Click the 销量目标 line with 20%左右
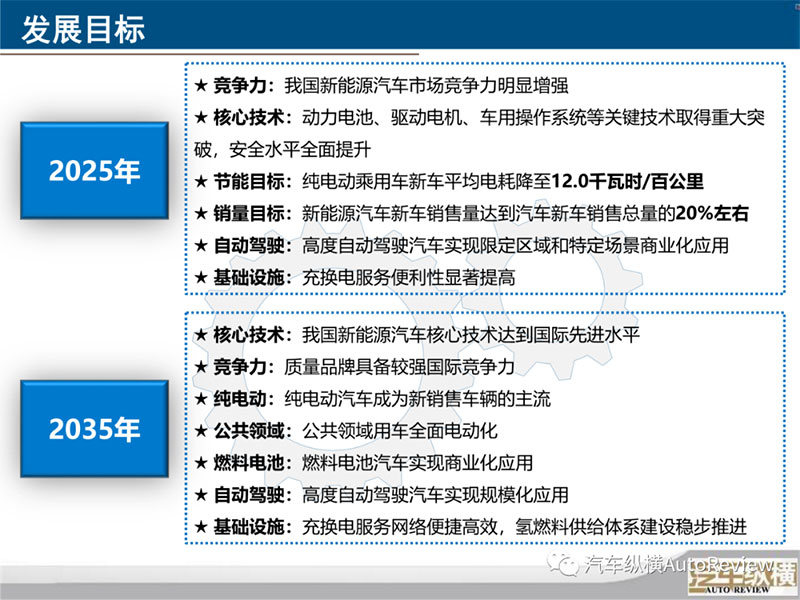This screenshot has height=600, width=800. (471, 213)
